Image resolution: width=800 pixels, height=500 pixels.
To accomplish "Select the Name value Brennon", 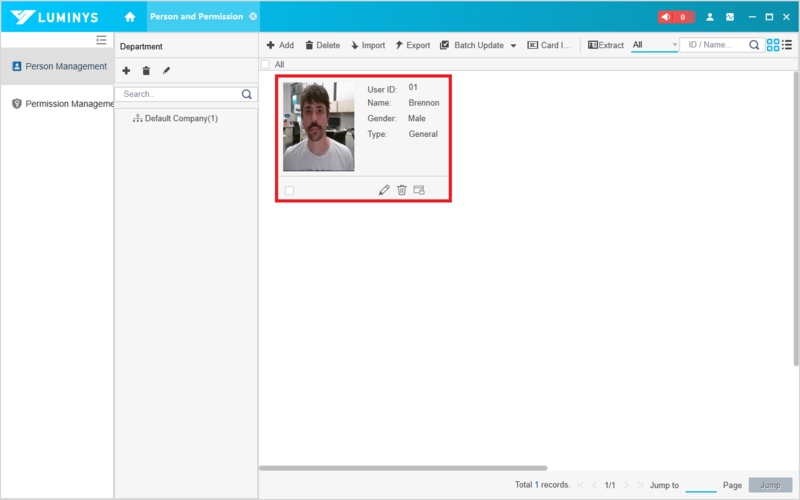I will (x=424, y=103).
